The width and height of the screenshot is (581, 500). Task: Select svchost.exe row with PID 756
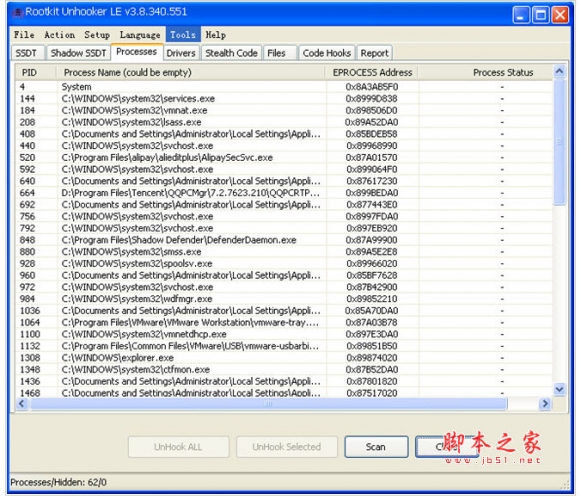pos(284,216)
